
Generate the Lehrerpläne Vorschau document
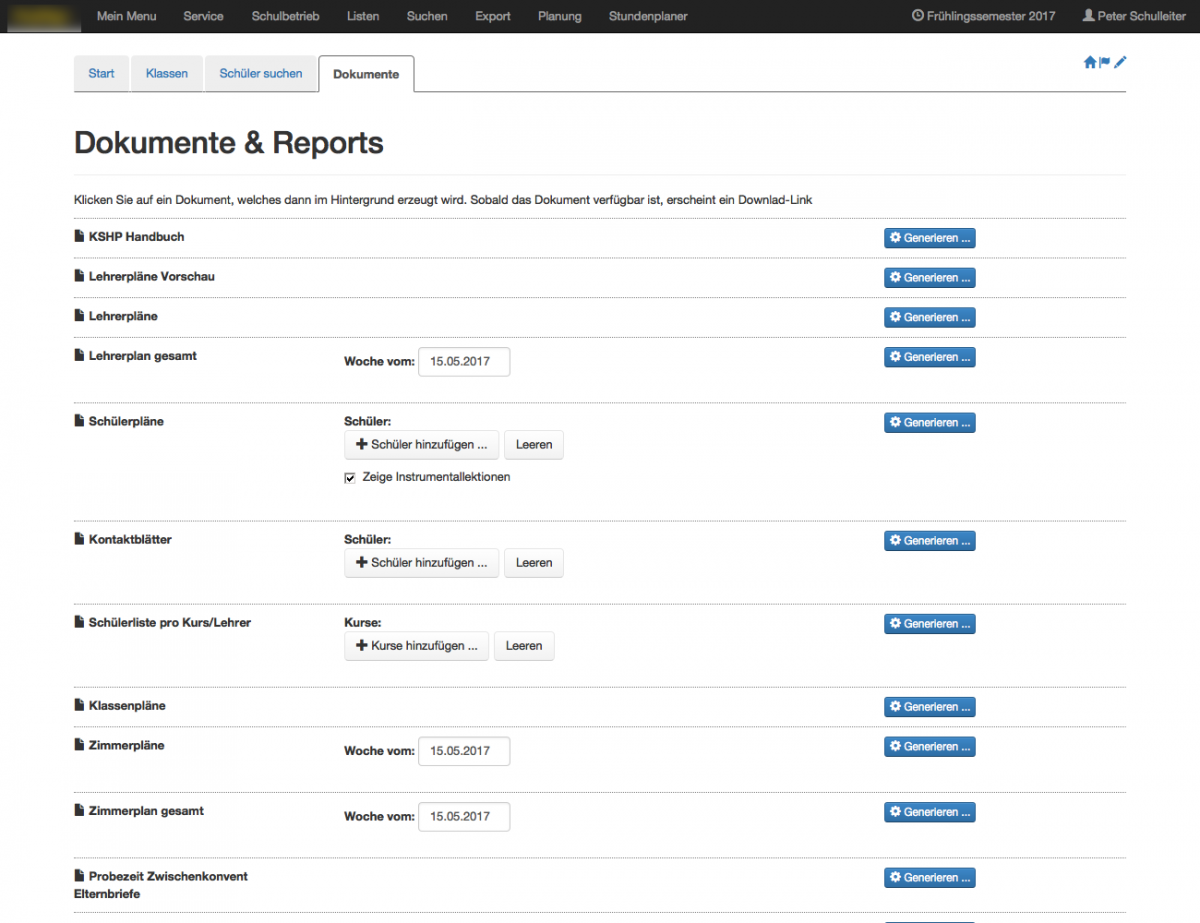point(929,278)
